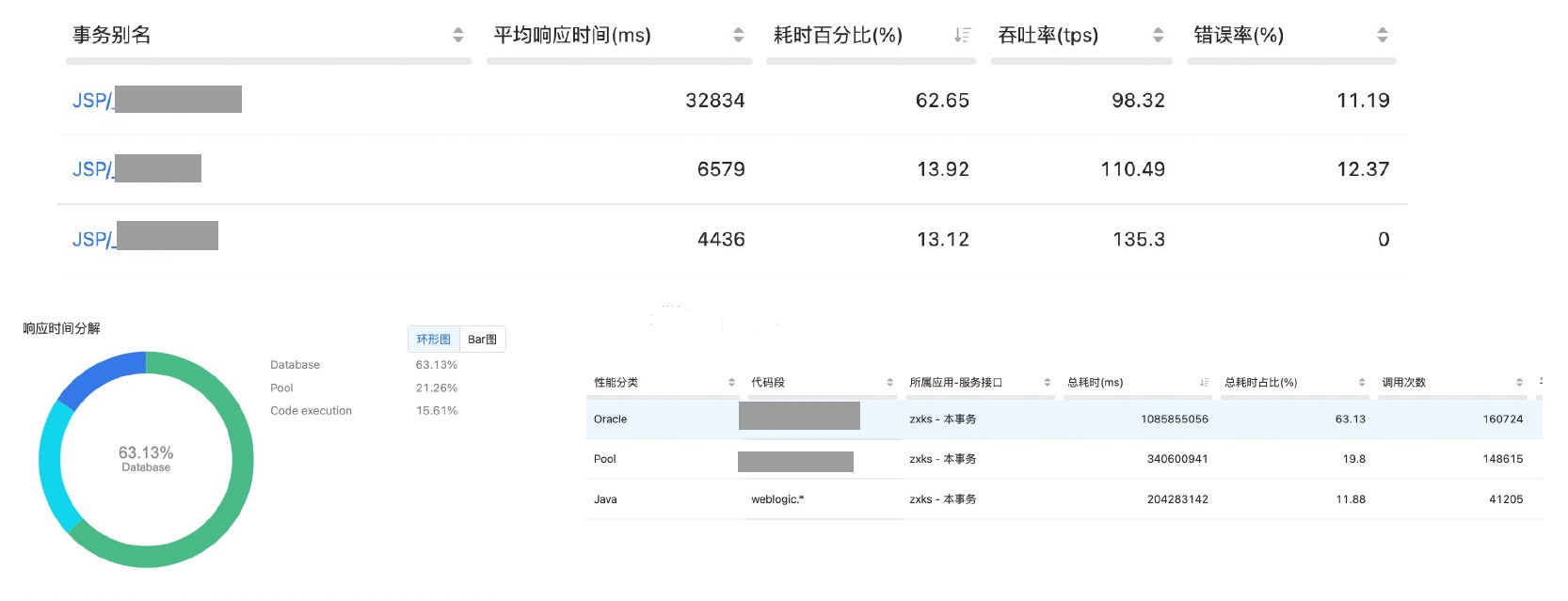Sort the table by 调用次数

pyautogui.click(x=1518, y=383)
